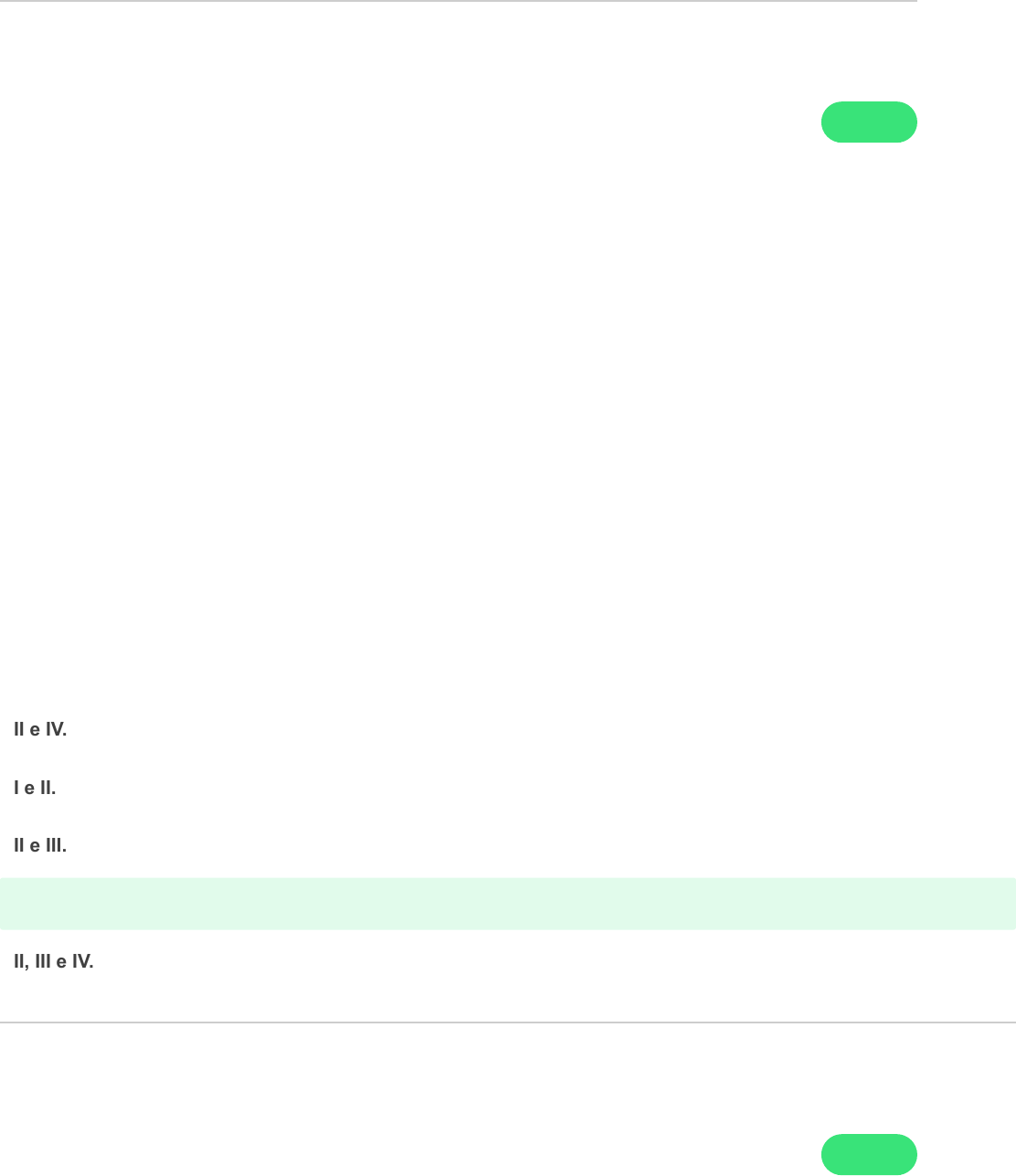The height and width of the screenshot is (1176, 1016).
Task: Tap the upper green rounded badge
Action: [x=869, y=122]
